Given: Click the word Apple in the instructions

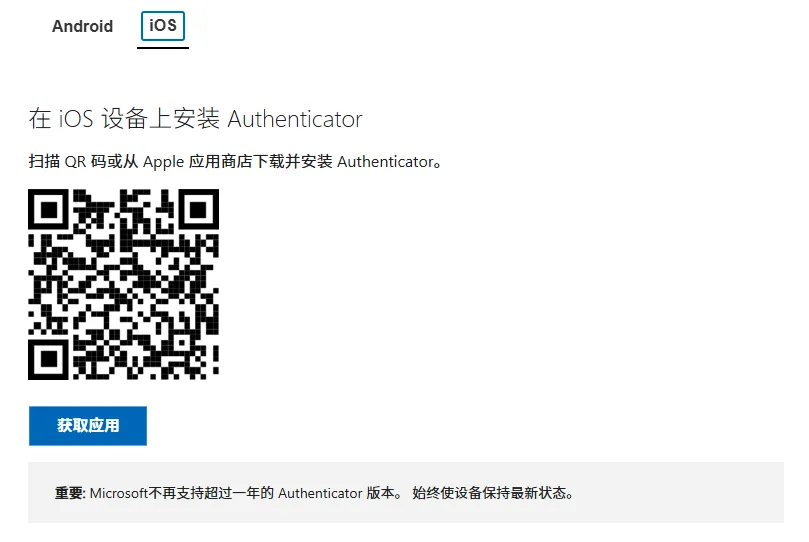Looking at the screenshot, I should pyautogui.click(x=163, y=162).
